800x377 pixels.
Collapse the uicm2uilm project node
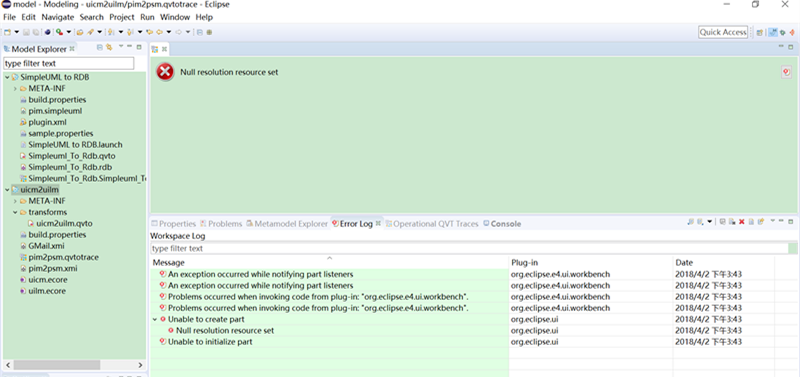point(7,190)
